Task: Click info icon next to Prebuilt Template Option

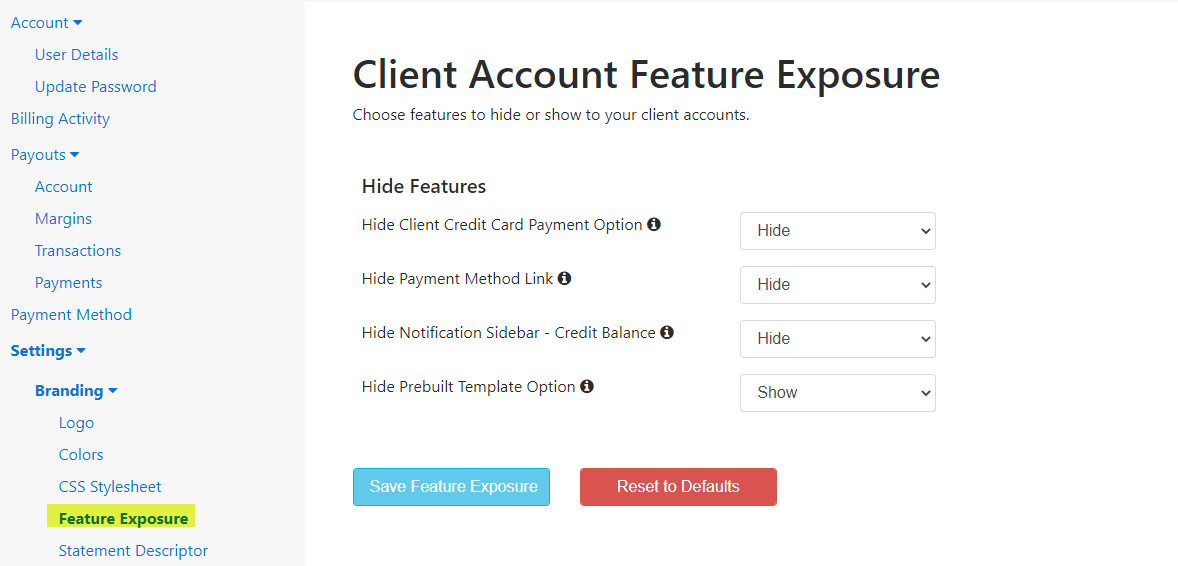Action: pyautogui.click(x=587, y=386)
